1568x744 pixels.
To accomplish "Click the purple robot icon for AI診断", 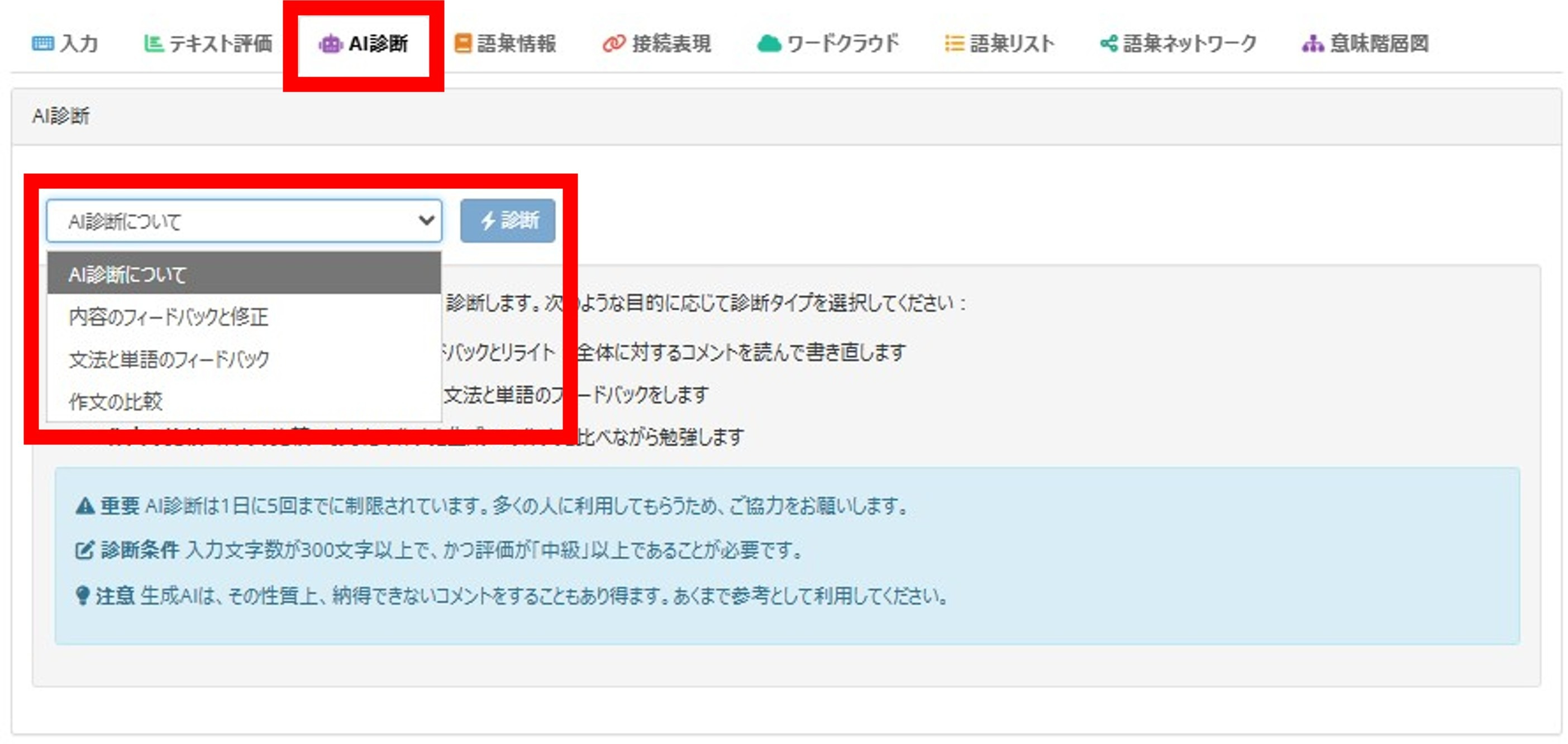I will tap(331, 44).
